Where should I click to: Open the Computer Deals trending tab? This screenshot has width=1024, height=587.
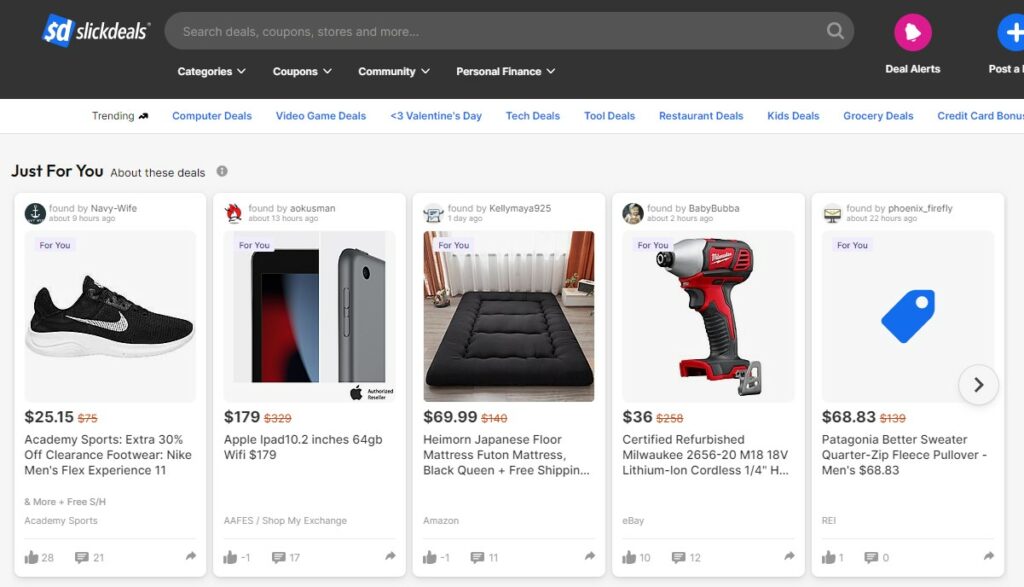click(x=212, y=116)
